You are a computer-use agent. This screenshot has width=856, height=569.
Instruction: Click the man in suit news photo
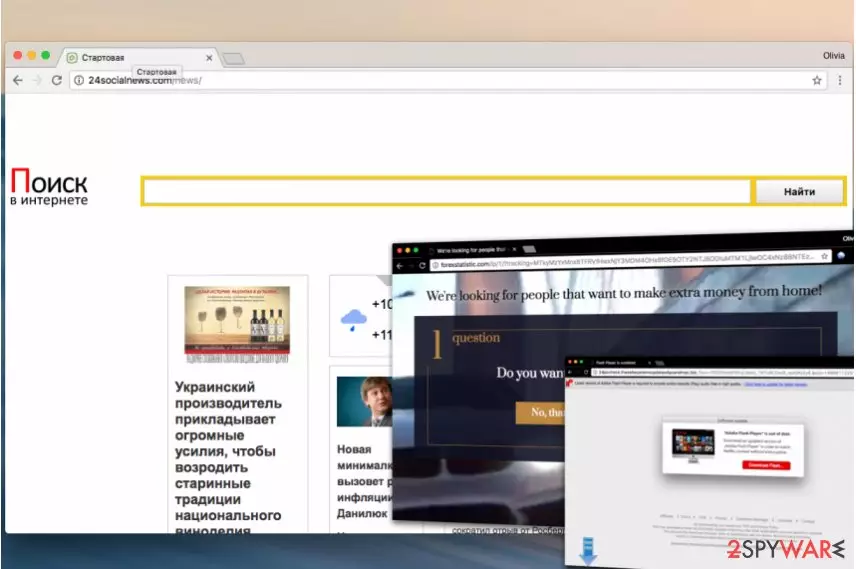[364, 401]
